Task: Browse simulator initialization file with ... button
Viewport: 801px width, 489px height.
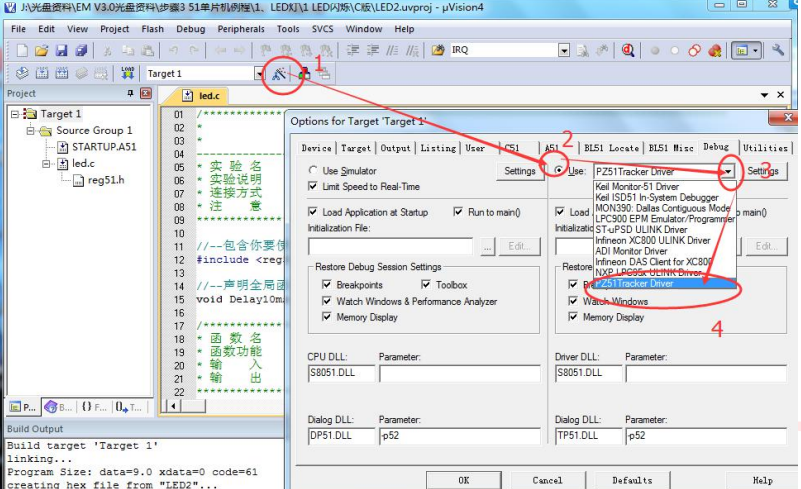Action: pos(488,246)
